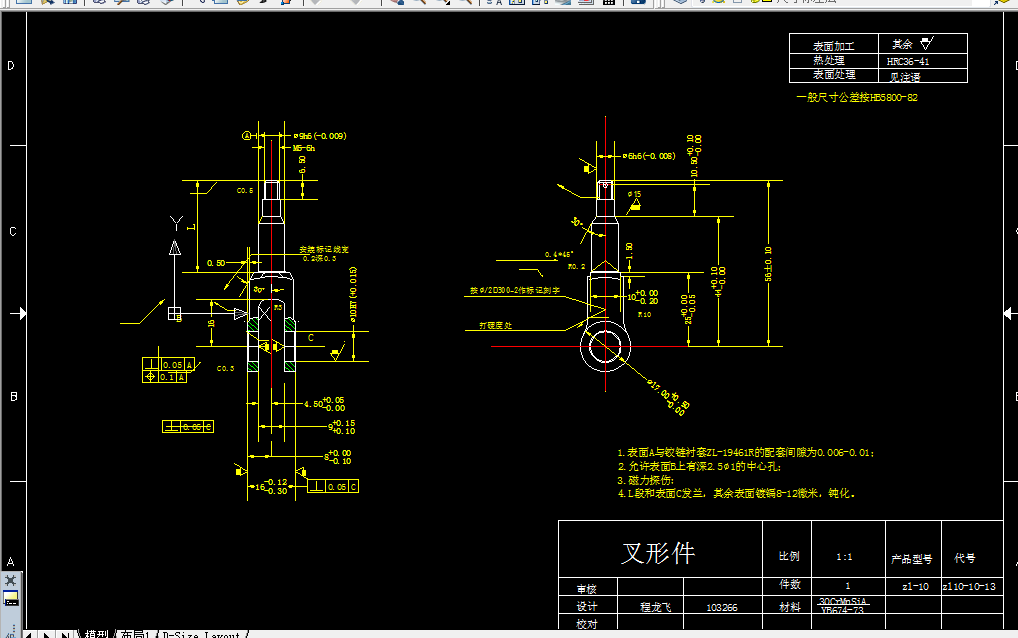Open an existing drawing file

click(46, 5)
